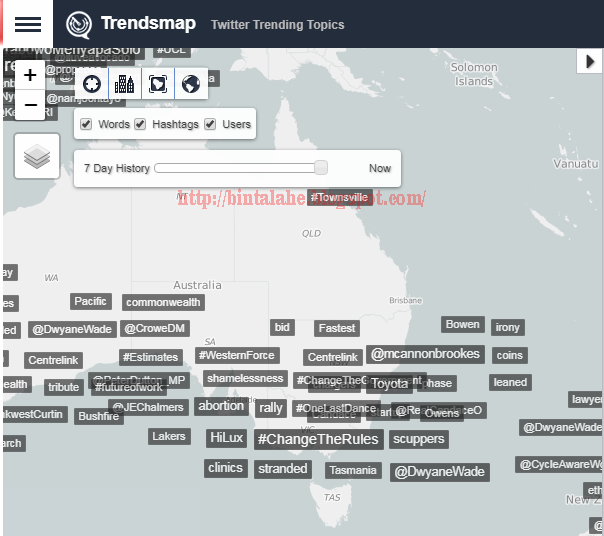Click the 7 Day History slider handle
This screenshot has width=604, height=536.
[321, 168]
